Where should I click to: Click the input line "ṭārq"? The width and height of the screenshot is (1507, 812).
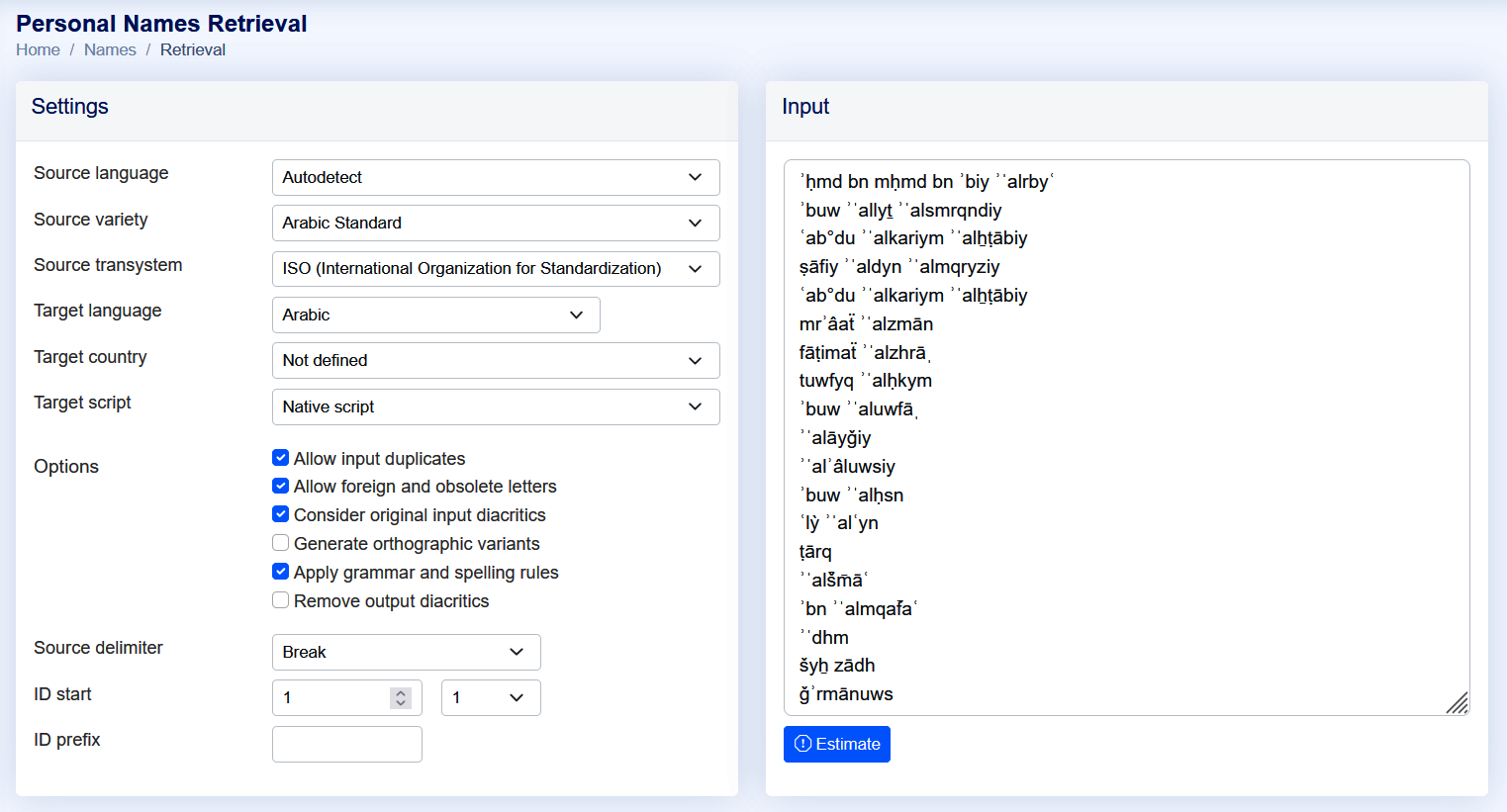pos(815,552)
